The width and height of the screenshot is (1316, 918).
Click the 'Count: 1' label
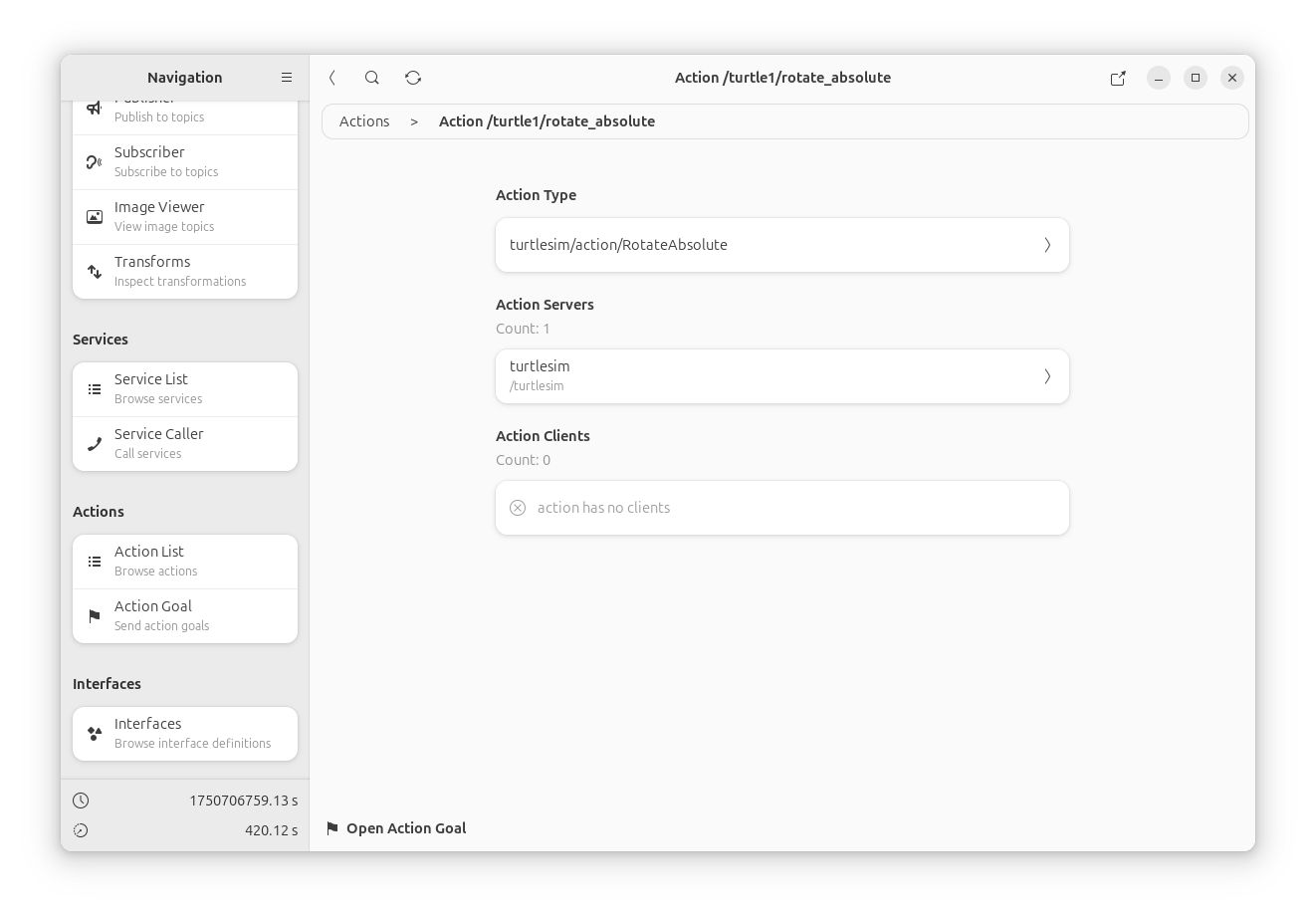(x=523, y=329)
